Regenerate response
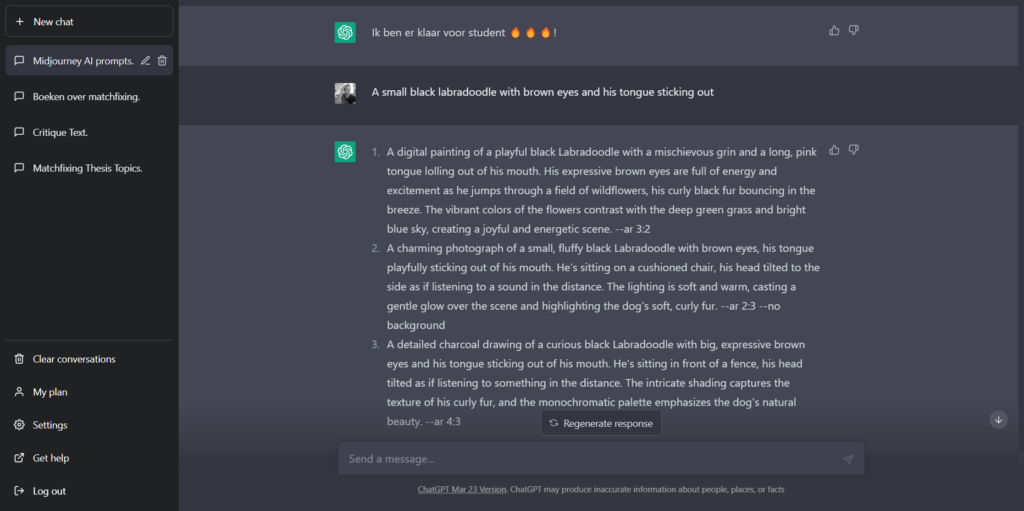The height and width of the screenshot is (511, 1024). point(601,423)
